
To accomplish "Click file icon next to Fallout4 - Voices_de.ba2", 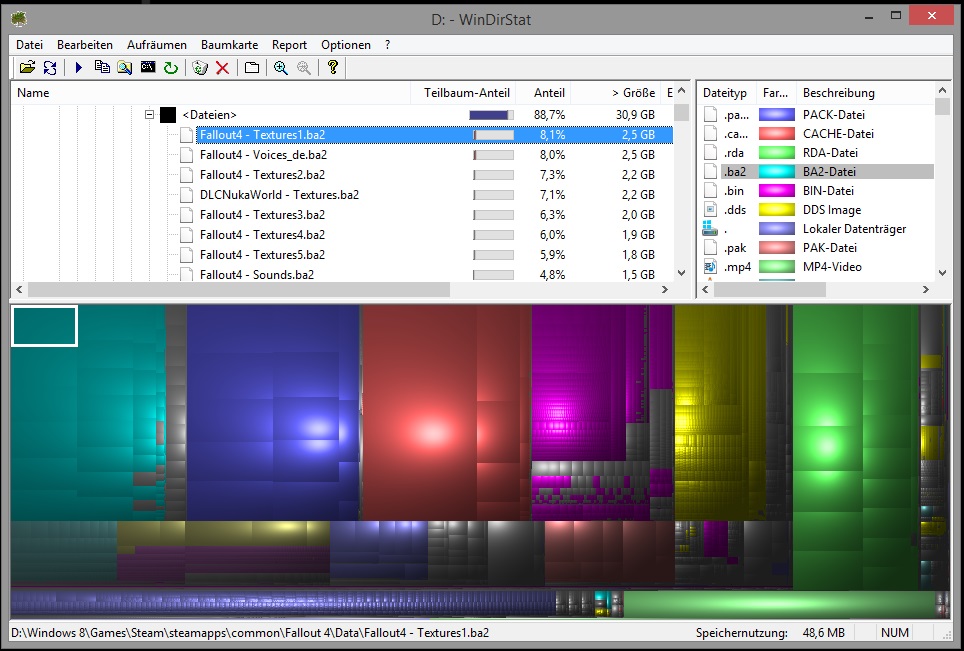I will click(x=186, y=155).
